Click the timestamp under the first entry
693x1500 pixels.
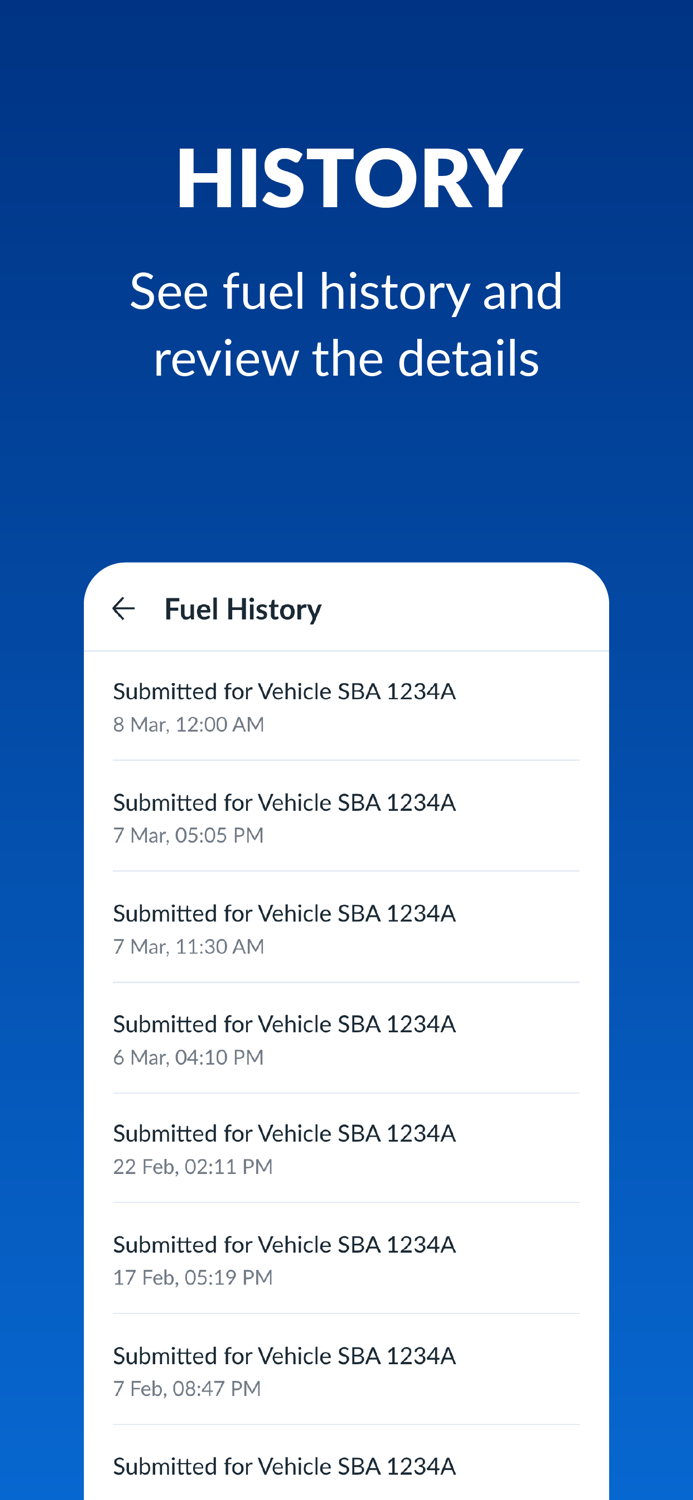coord(189,724)
